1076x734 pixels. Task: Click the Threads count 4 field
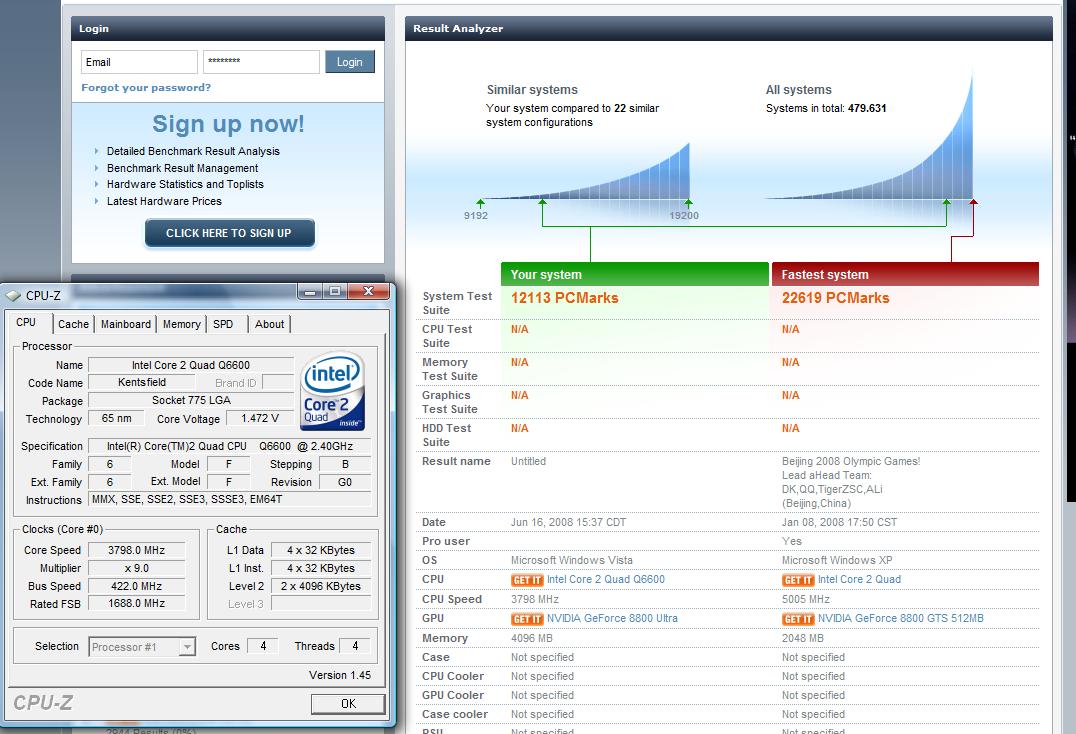coord(355,646)
